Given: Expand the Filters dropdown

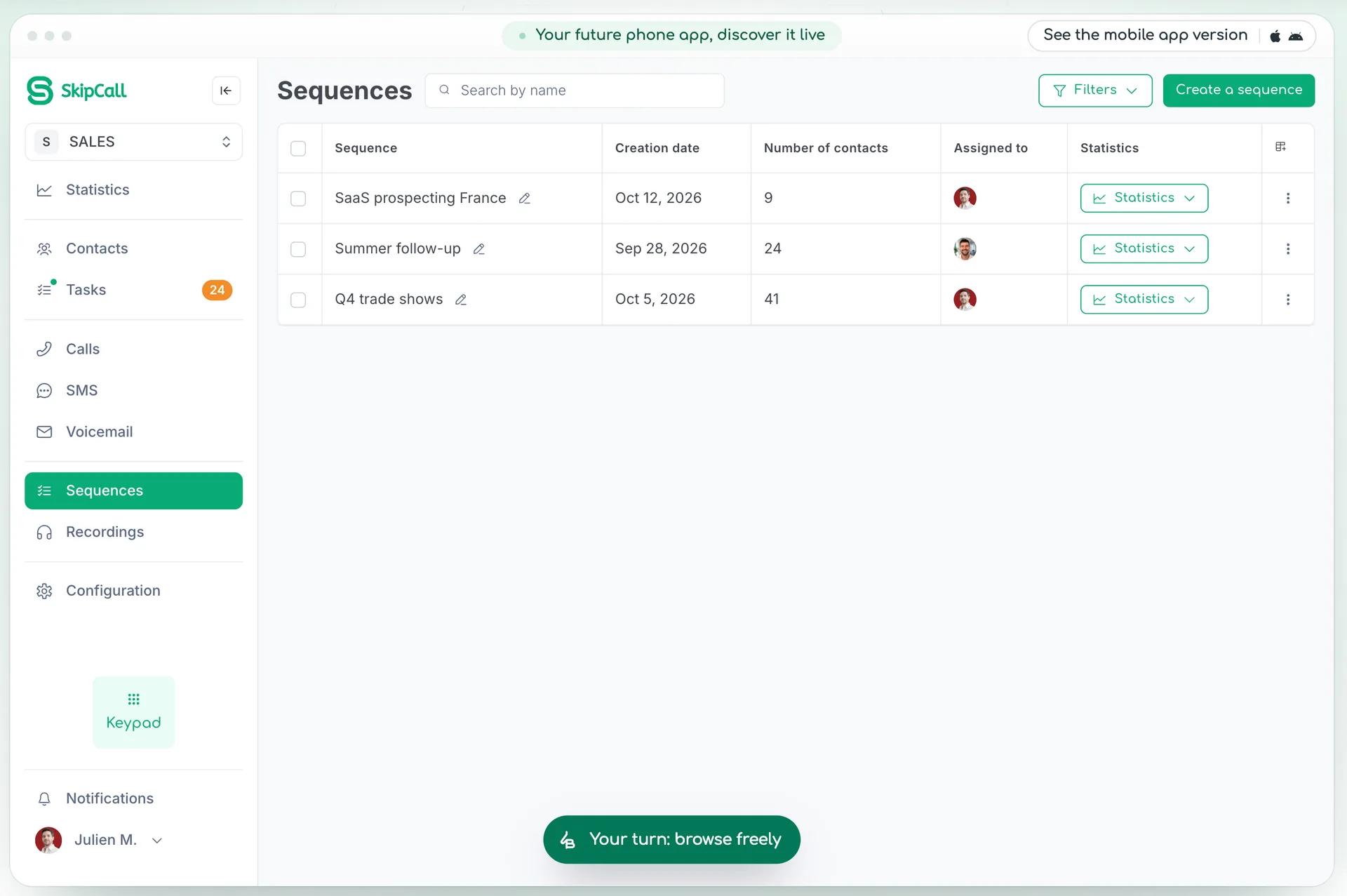Looking at the screenshot, I should click(x=1095, y=91).
